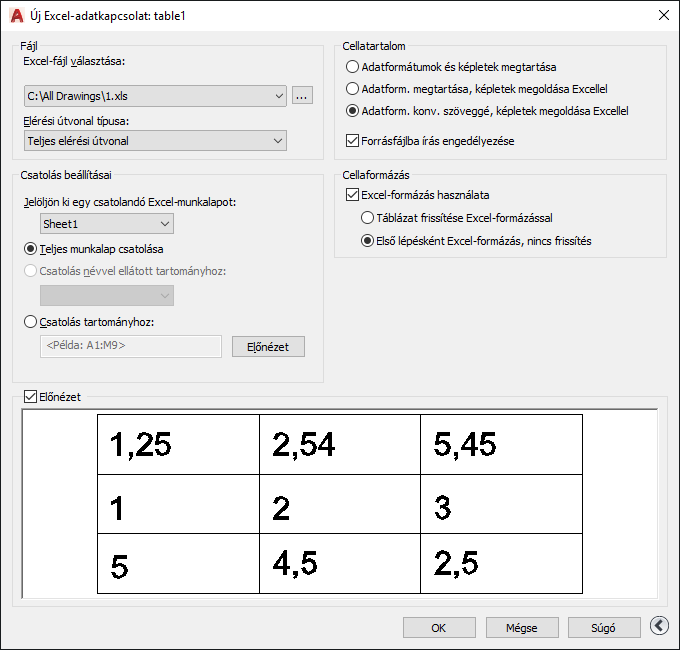
Task: Click preview cell showing 2,54
Action: tap(340, 444)
